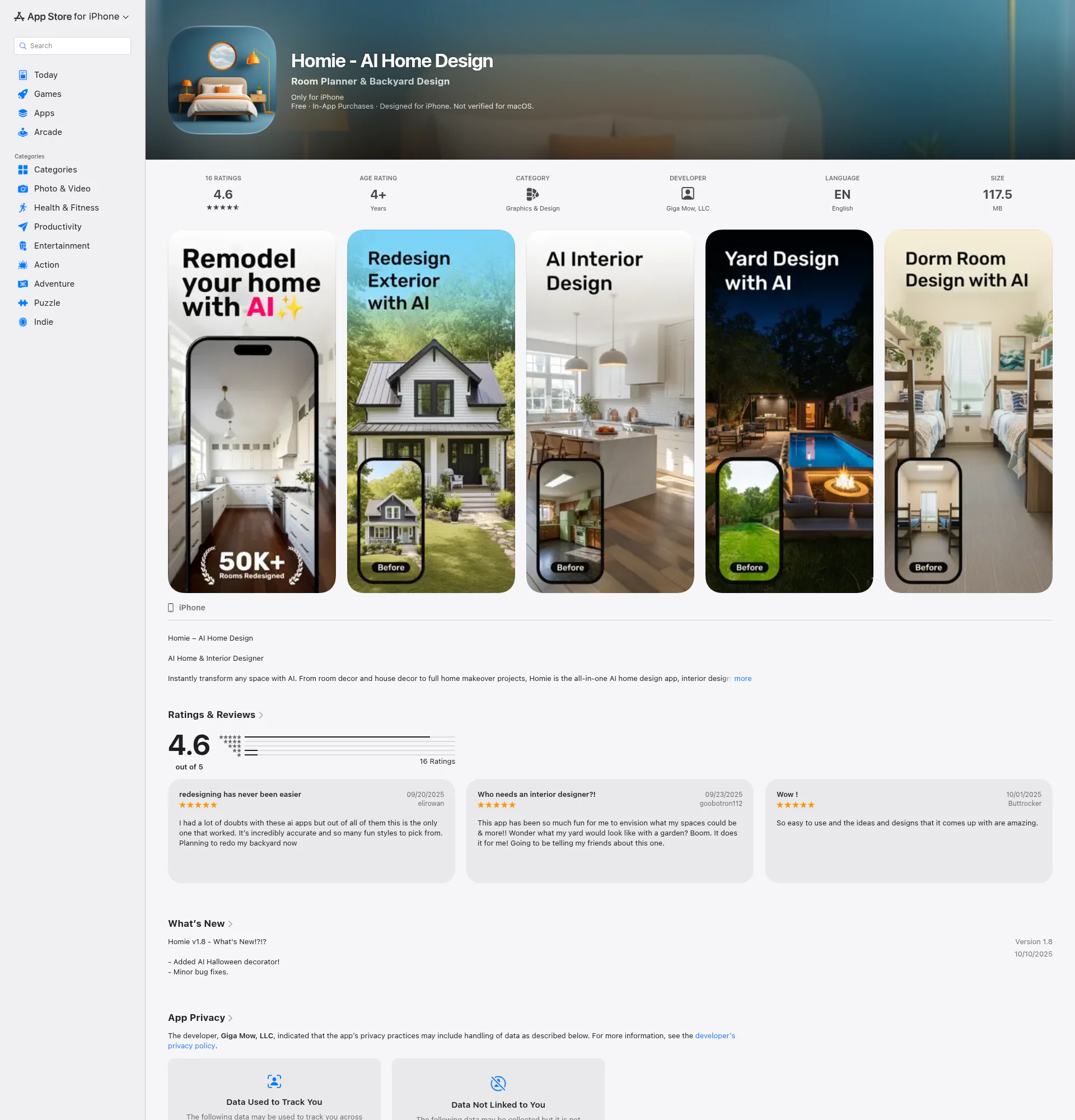Viewport: 1075px width, 1120px height.
Task: Select the Action burst icon
Action: (23, 264)
